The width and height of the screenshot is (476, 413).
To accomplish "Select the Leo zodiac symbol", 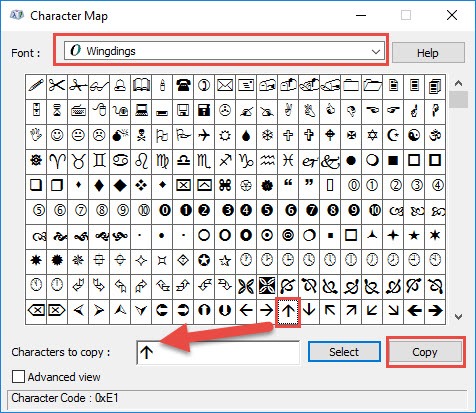I will 141,161.
